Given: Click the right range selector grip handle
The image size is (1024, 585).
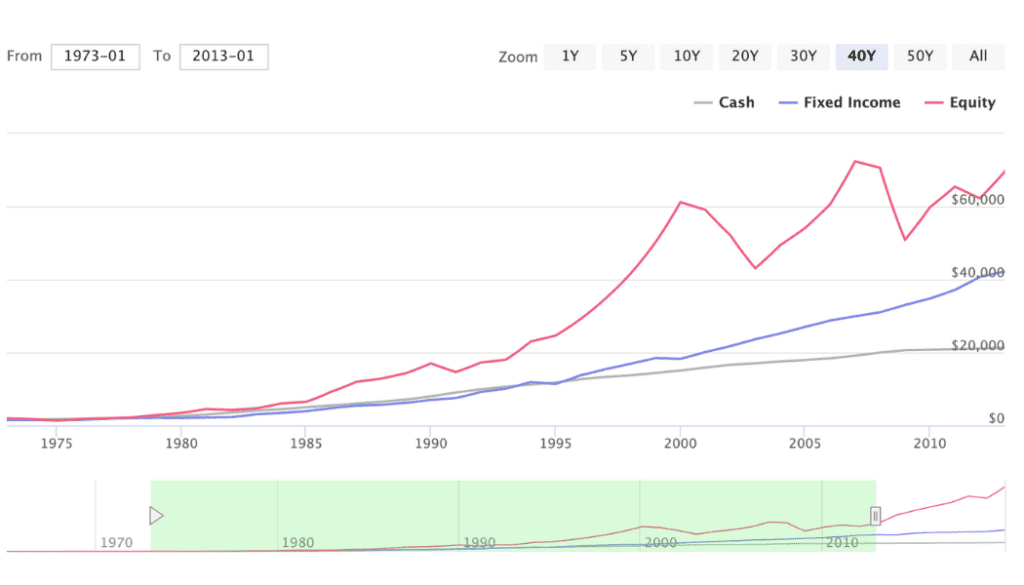Looking at the screenshot, I should (x=875, y=516).
